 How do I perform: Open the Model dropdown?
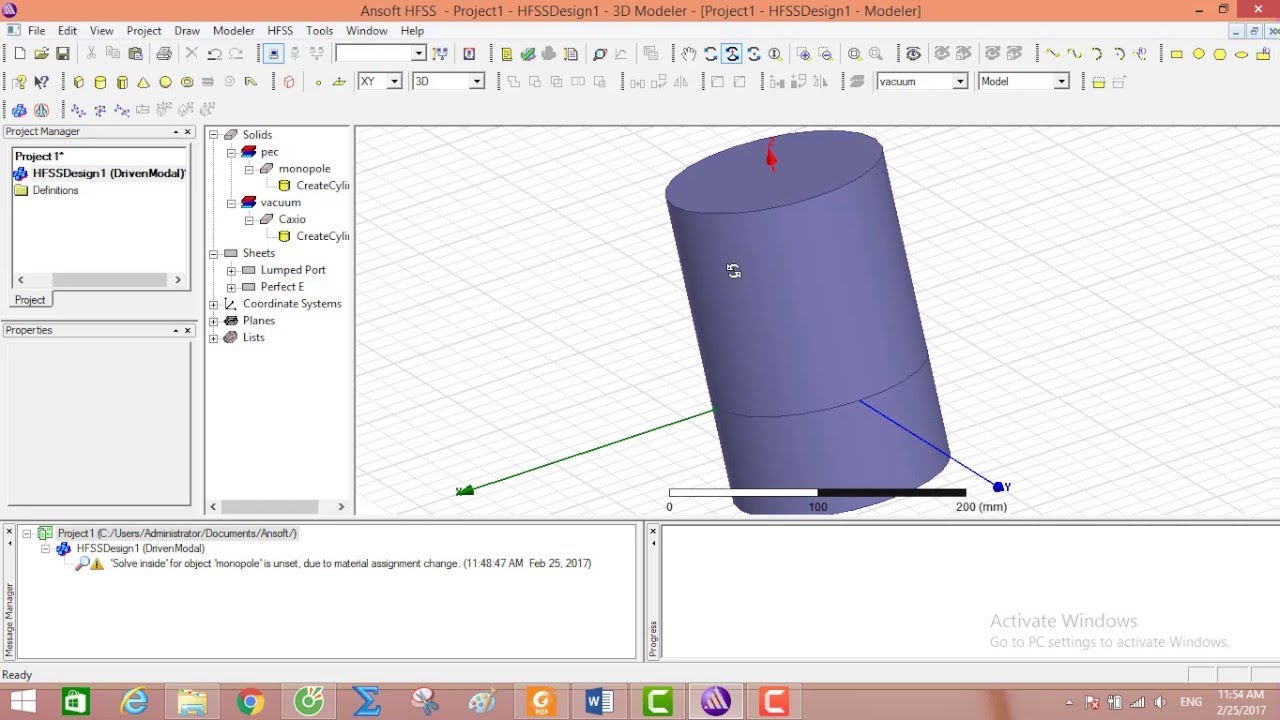click(1062, 82)
